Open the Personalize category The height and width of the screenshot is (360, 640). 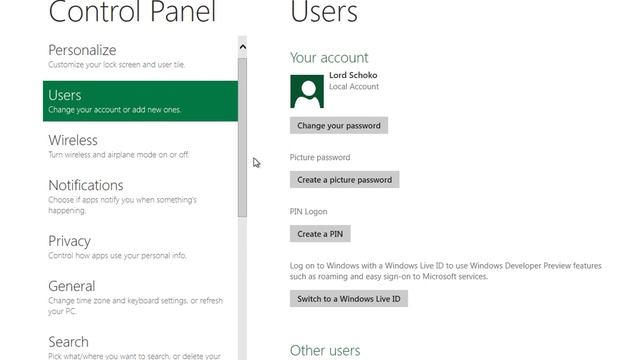140,56
